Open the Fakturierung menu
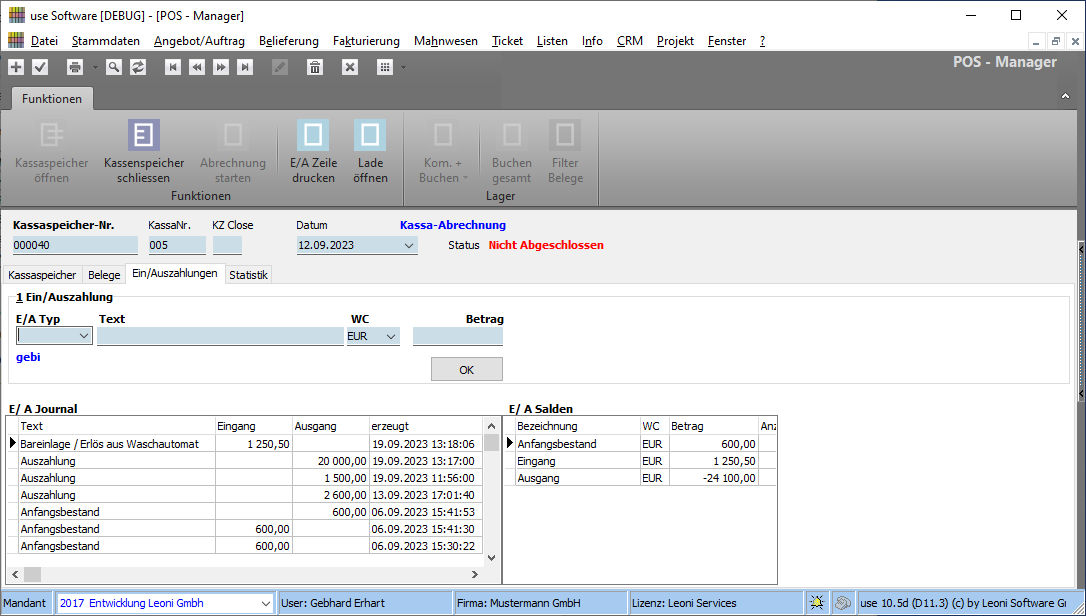Viewport: 1086px width, 616px height. [366, 41]
